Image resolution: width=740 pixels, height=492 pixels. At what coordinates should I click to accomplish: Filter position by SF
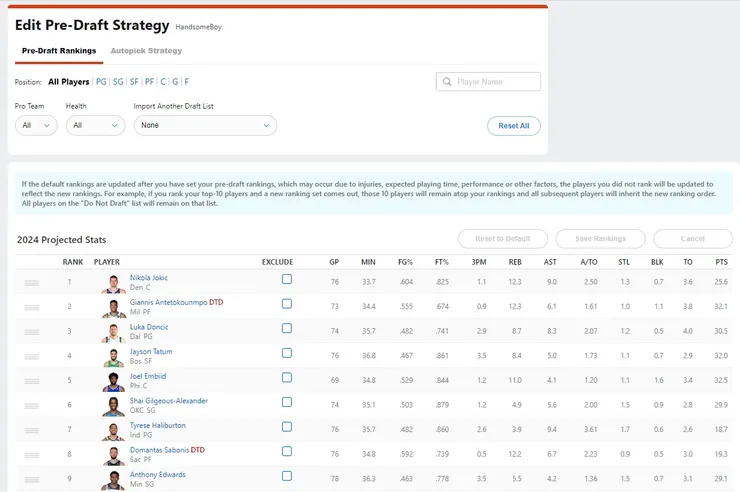click(134, 82)
